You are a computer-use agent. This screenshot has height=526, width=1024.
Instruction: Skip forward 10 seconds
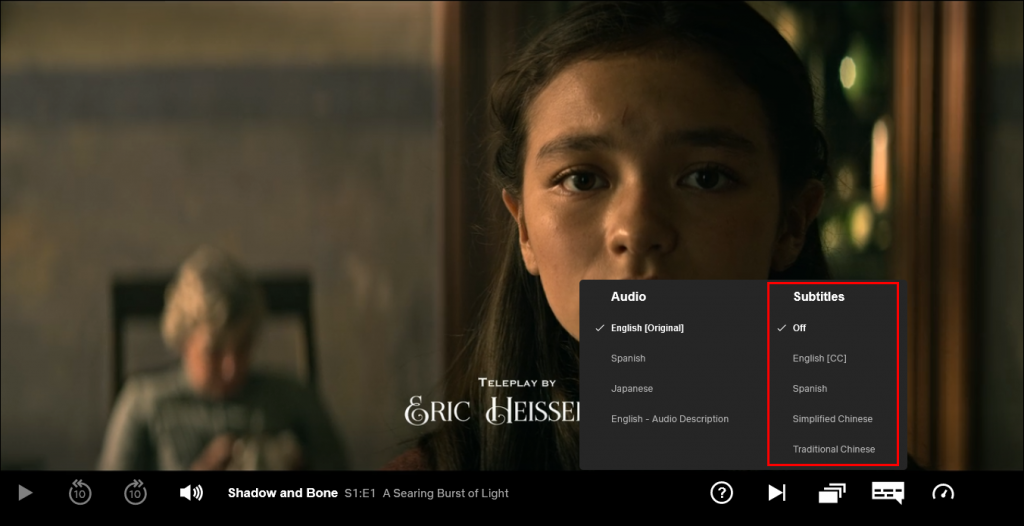pos(135,493)
